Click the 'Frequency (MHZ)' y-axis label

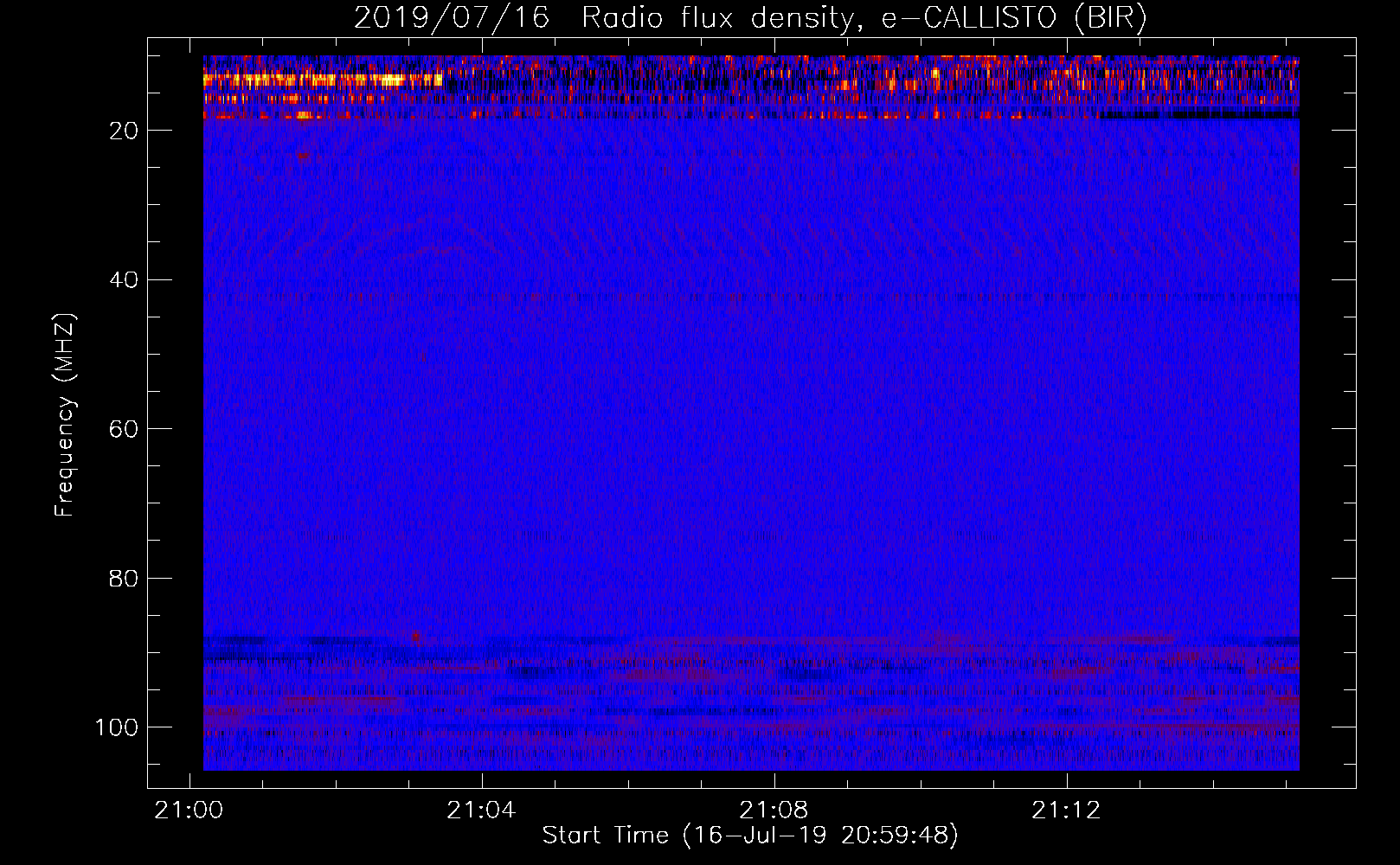click(x=65, y=415)
